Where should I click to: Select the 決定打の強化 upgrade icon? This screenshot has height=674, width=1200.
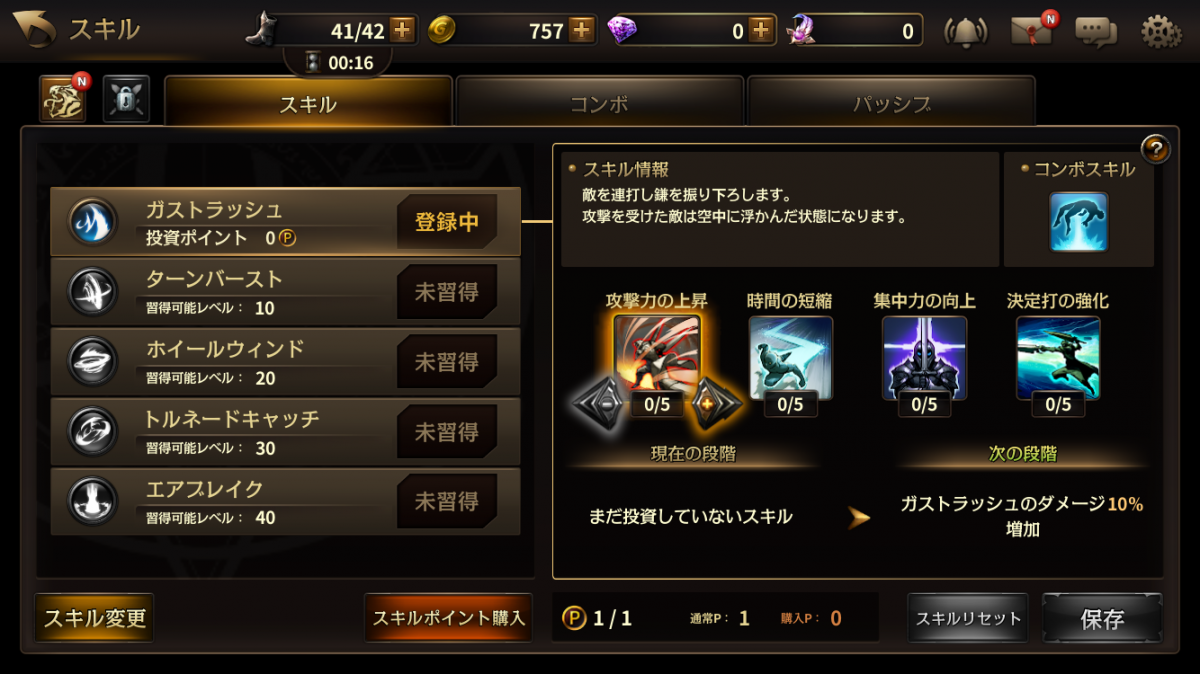coord(1058,356)
